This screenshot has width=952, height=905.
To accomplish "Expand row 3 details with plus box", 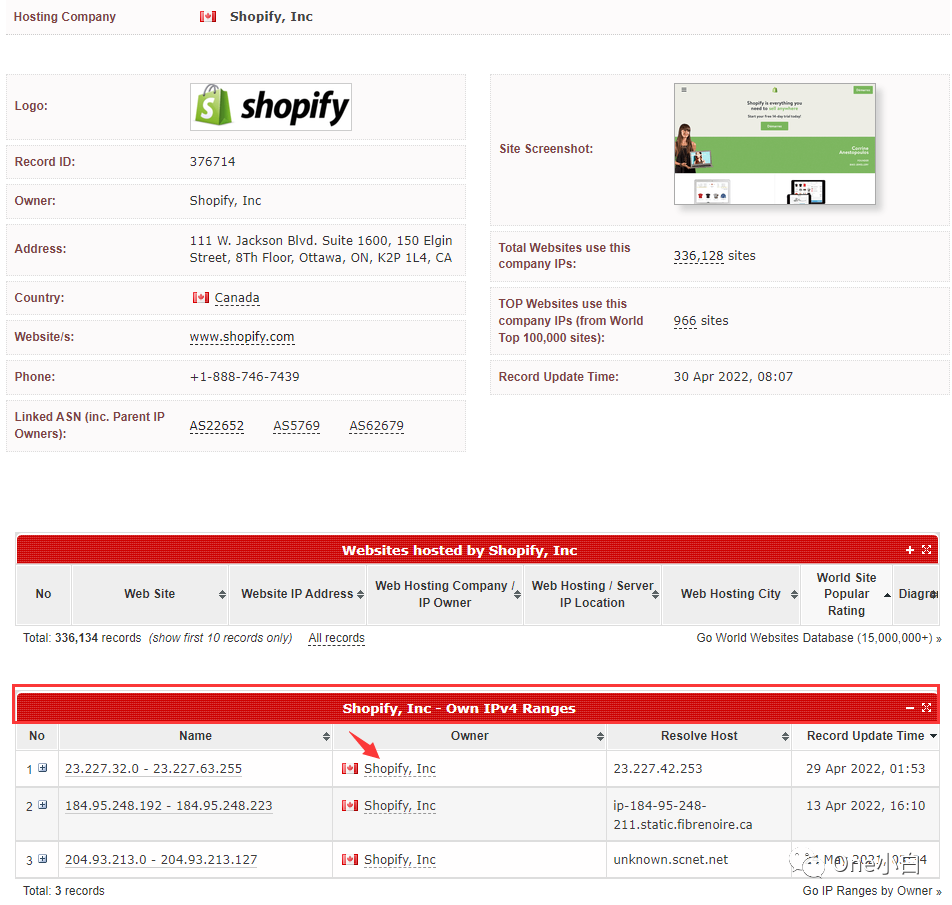I will (42, 859).
